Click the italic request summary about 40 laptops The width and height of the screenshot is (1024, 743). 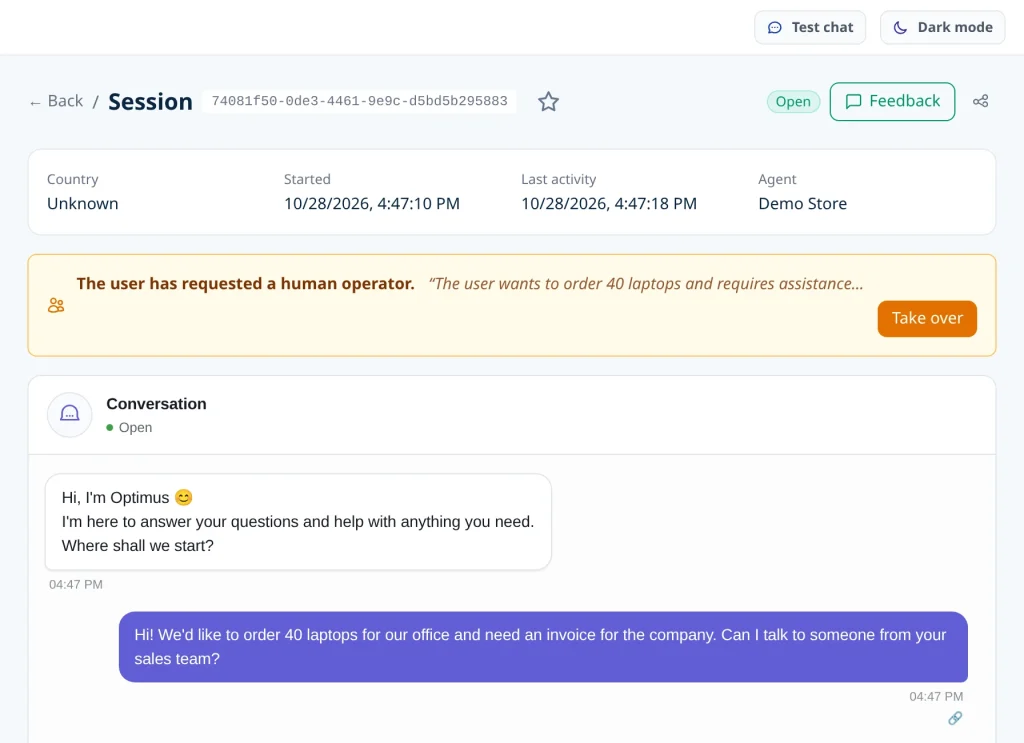coord(646,283)
